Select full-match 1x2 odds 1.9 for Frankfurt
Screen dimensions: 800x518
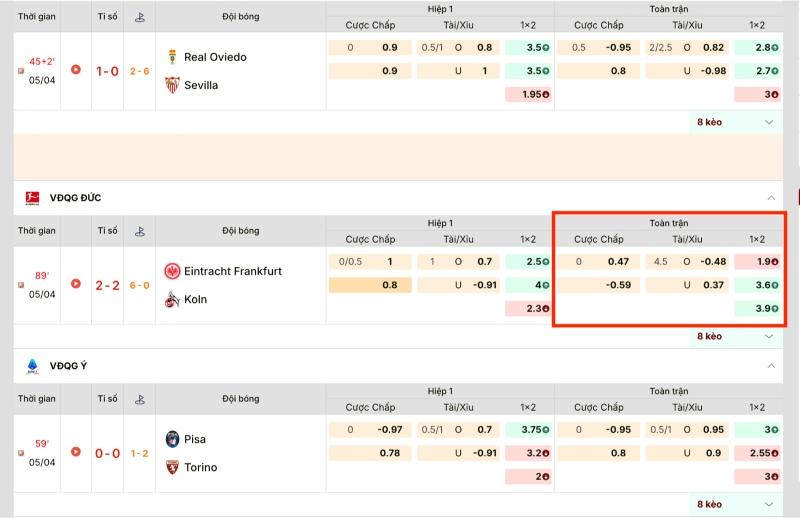[x=756, y=261]
